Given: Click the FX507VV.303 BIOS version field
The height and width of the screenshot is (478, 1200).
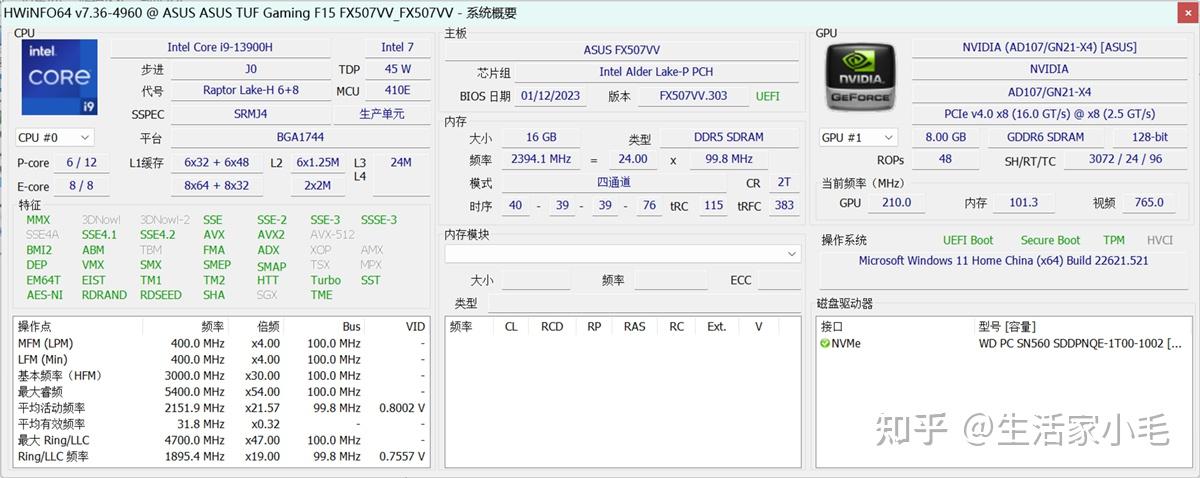Looking at the screenshot, I should pos(694,96).
